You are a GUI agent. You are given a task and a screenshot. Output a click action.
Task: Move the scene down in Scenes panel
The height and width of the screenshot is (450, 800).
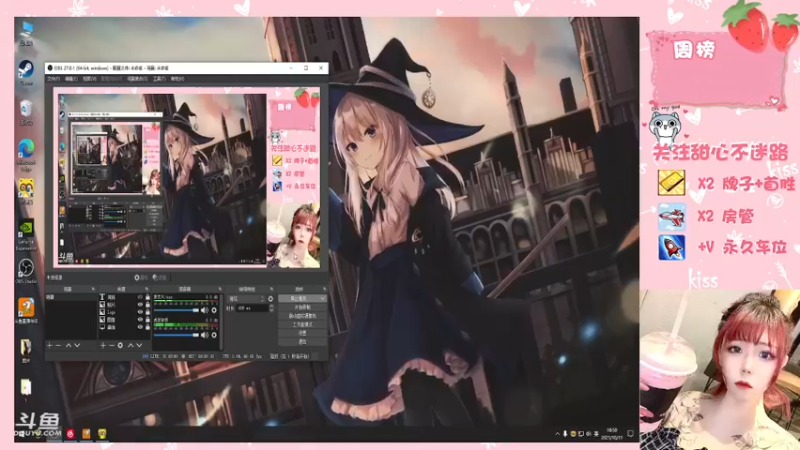(x=77, y=345)
